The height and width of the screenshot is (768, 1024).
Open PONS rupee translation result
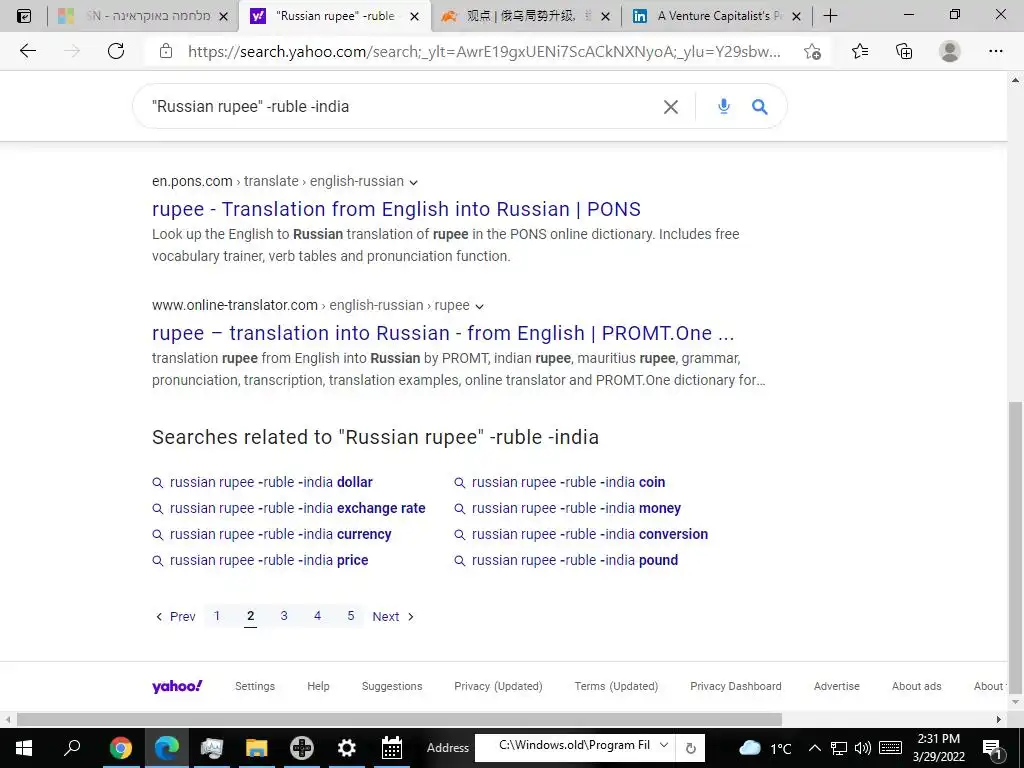coord(396,209)
